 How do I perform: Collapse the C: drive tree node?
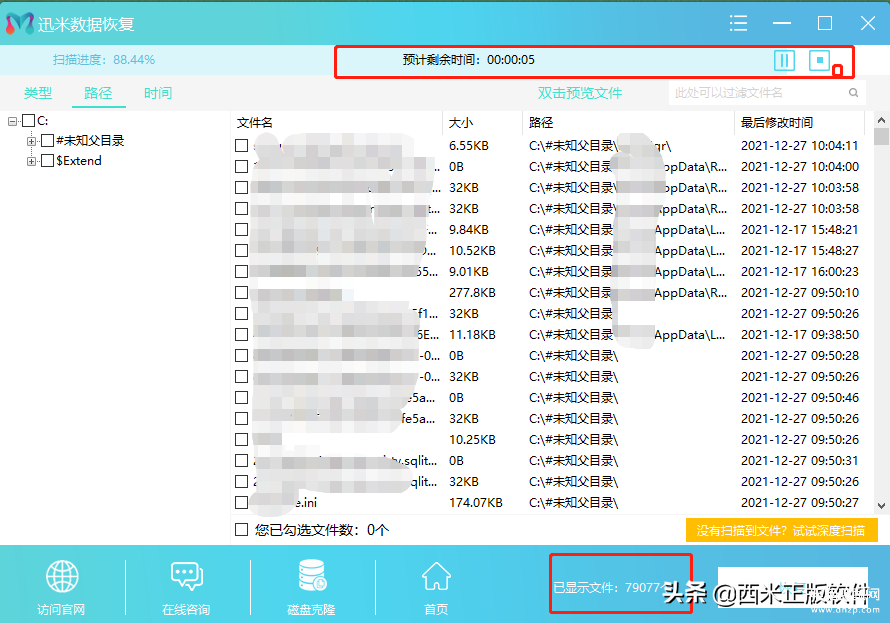[x=12, y=121]
